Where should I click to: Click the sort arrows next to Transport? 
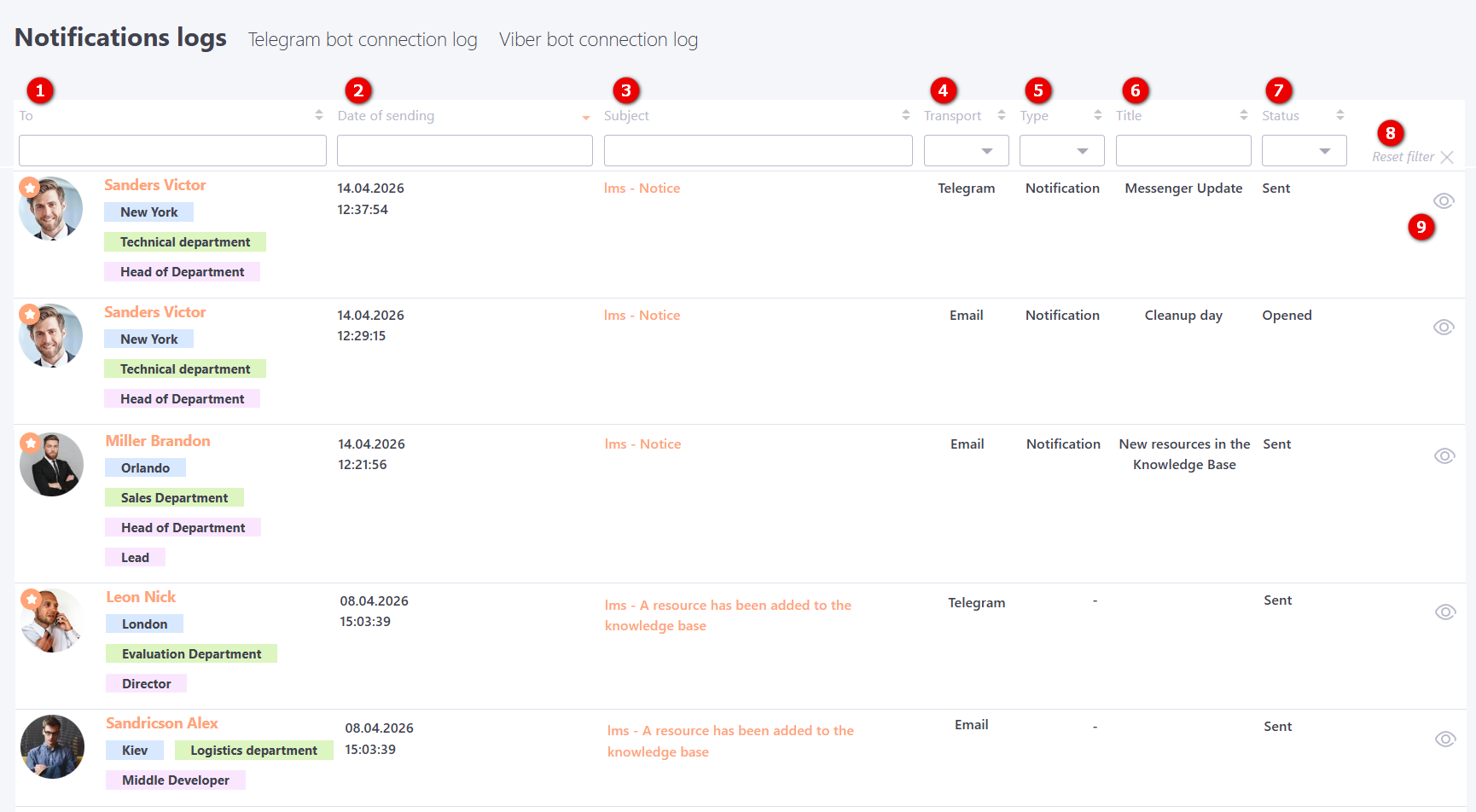pos(1001,115)
